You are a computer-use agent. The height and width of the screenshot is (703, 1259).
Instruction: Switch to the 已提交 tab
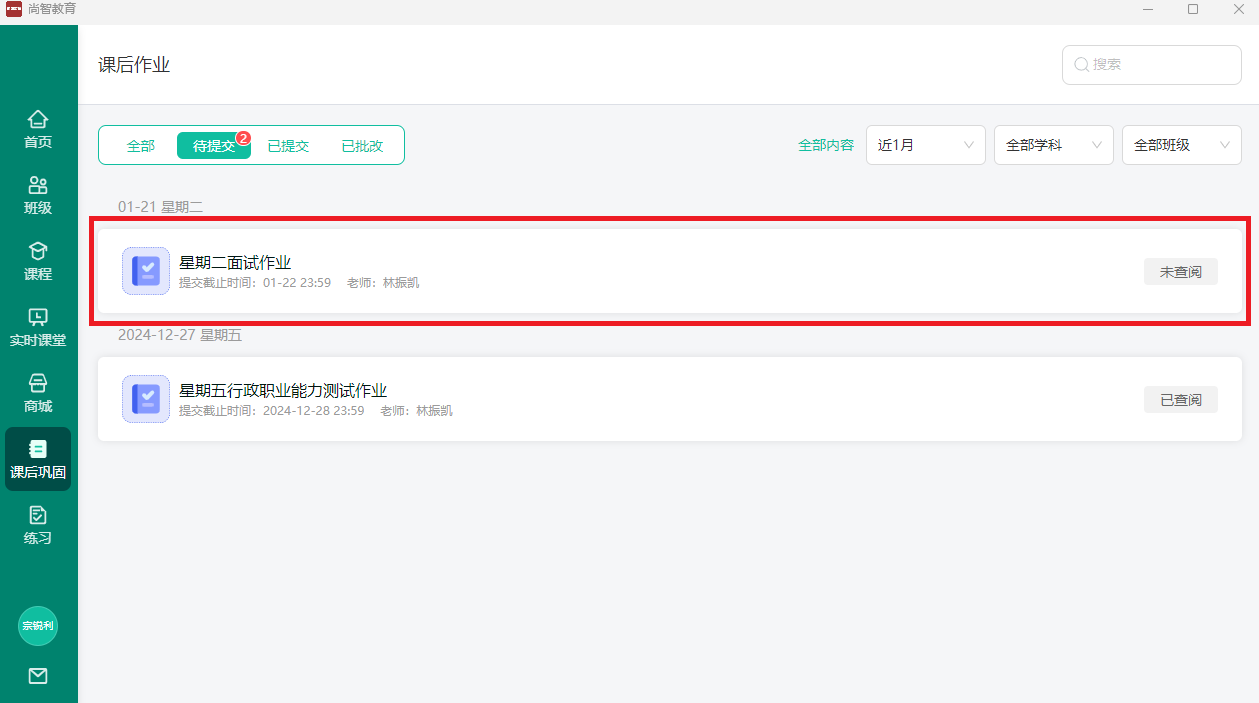[x=288, y=146]
